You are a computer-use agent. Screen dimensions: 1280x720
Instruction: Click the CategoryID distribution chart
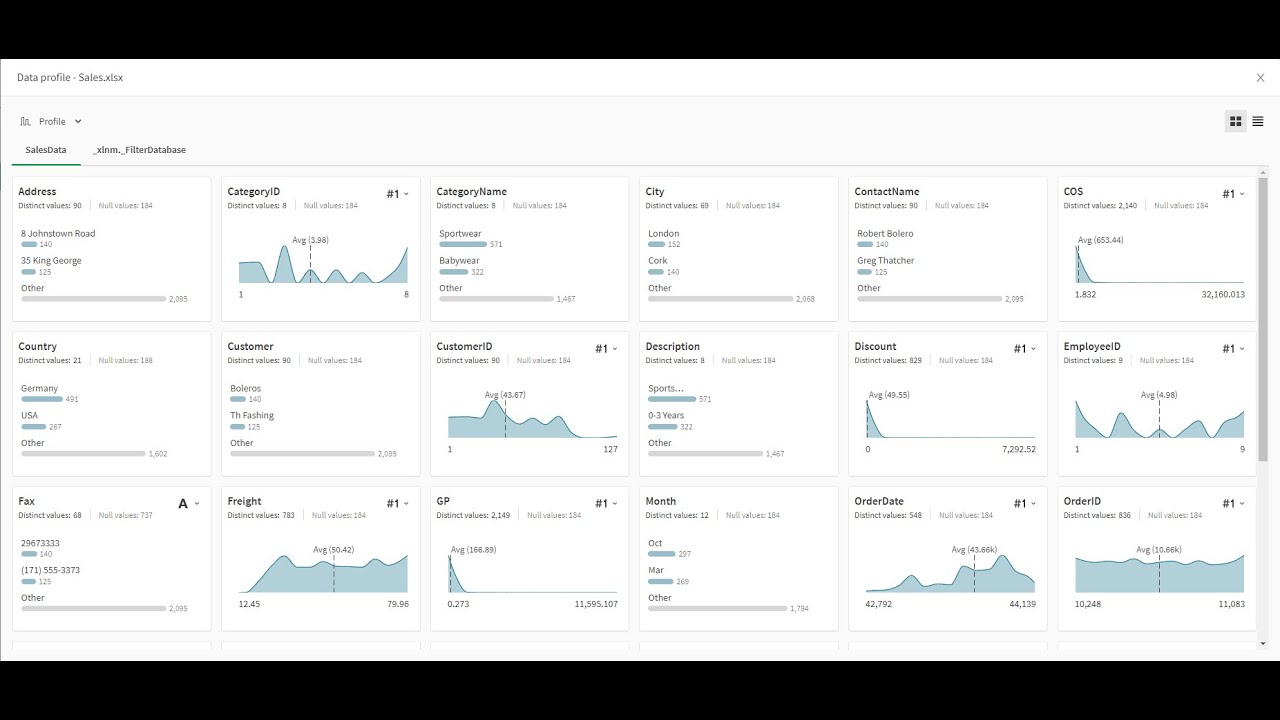click(x=323, y=263)
